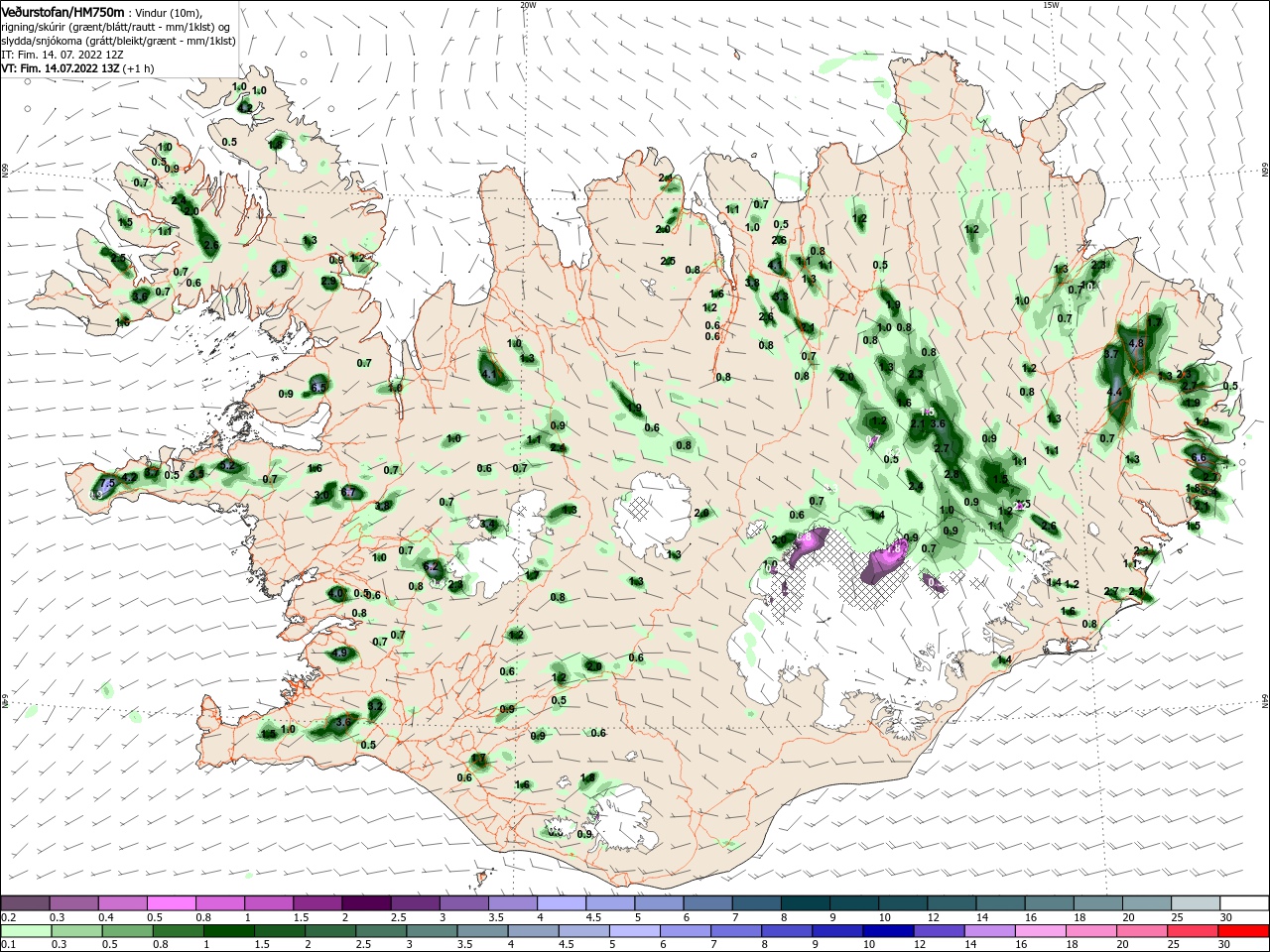Click the '0.1' label on the rain scale
This screenshot has height=952, width=1270.
8,945
